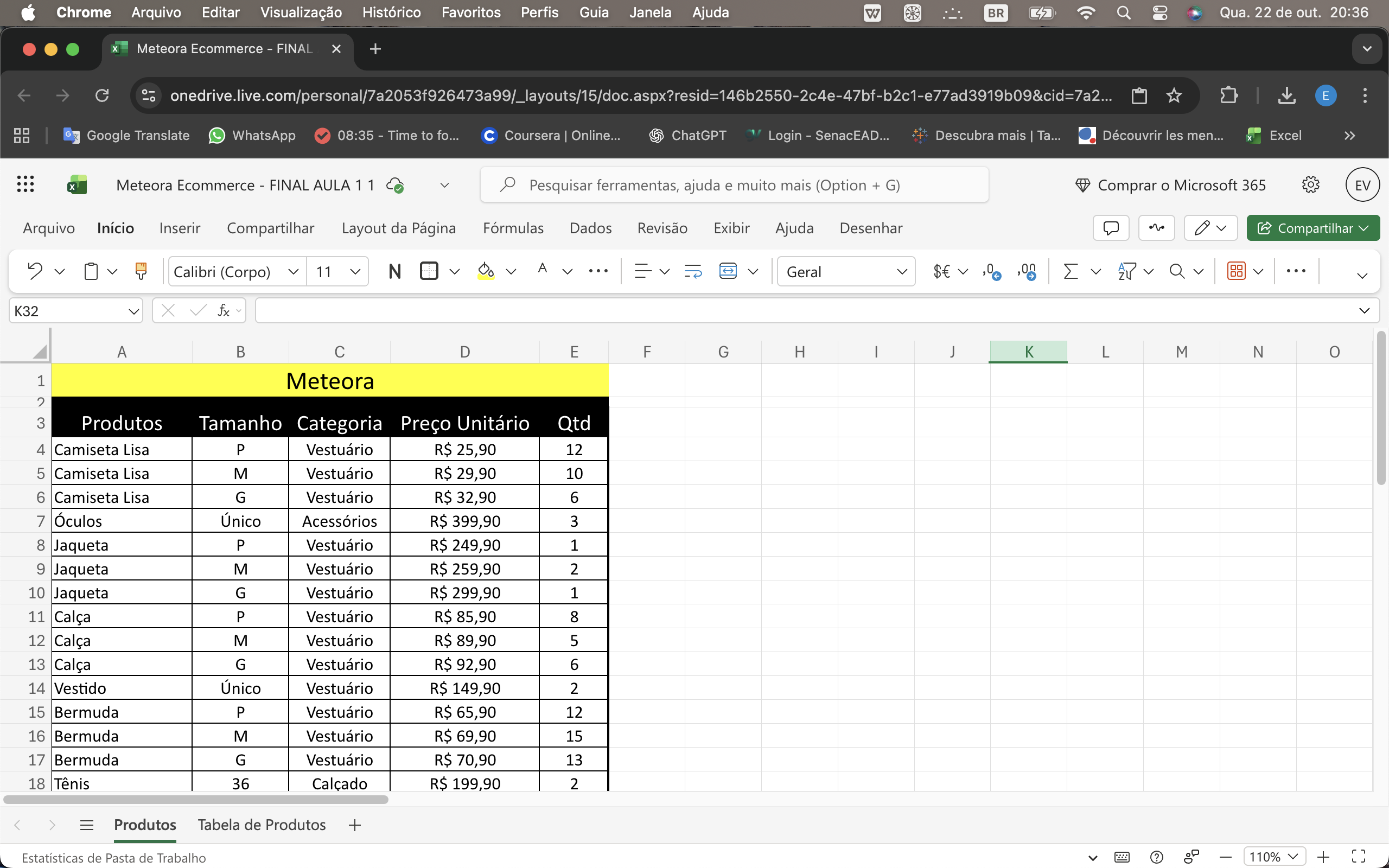Open the K32 Name Box dropdown

click(133, 311)
